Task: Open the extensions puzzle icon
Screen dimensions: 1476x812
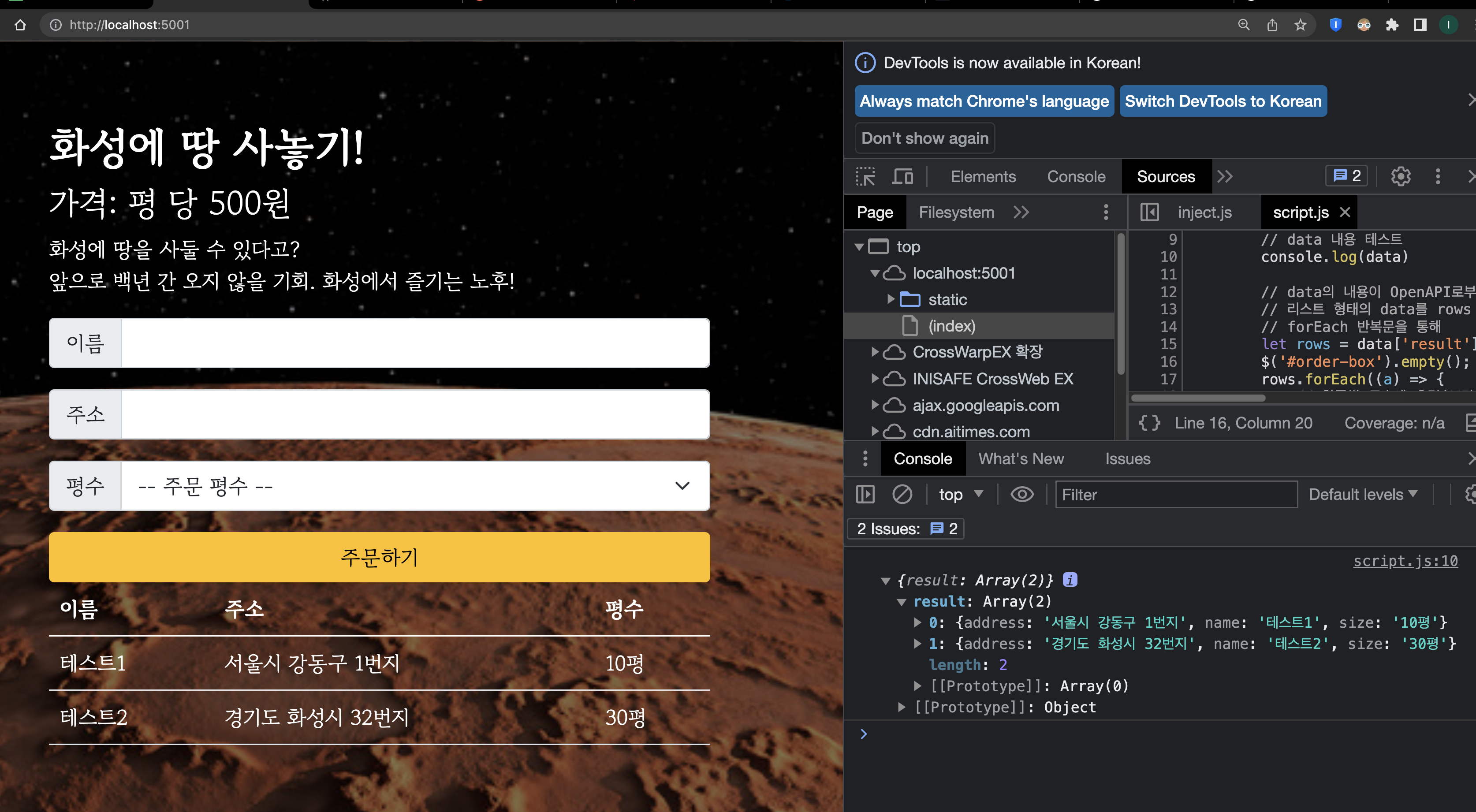Action: click(x=1392, y=25)
